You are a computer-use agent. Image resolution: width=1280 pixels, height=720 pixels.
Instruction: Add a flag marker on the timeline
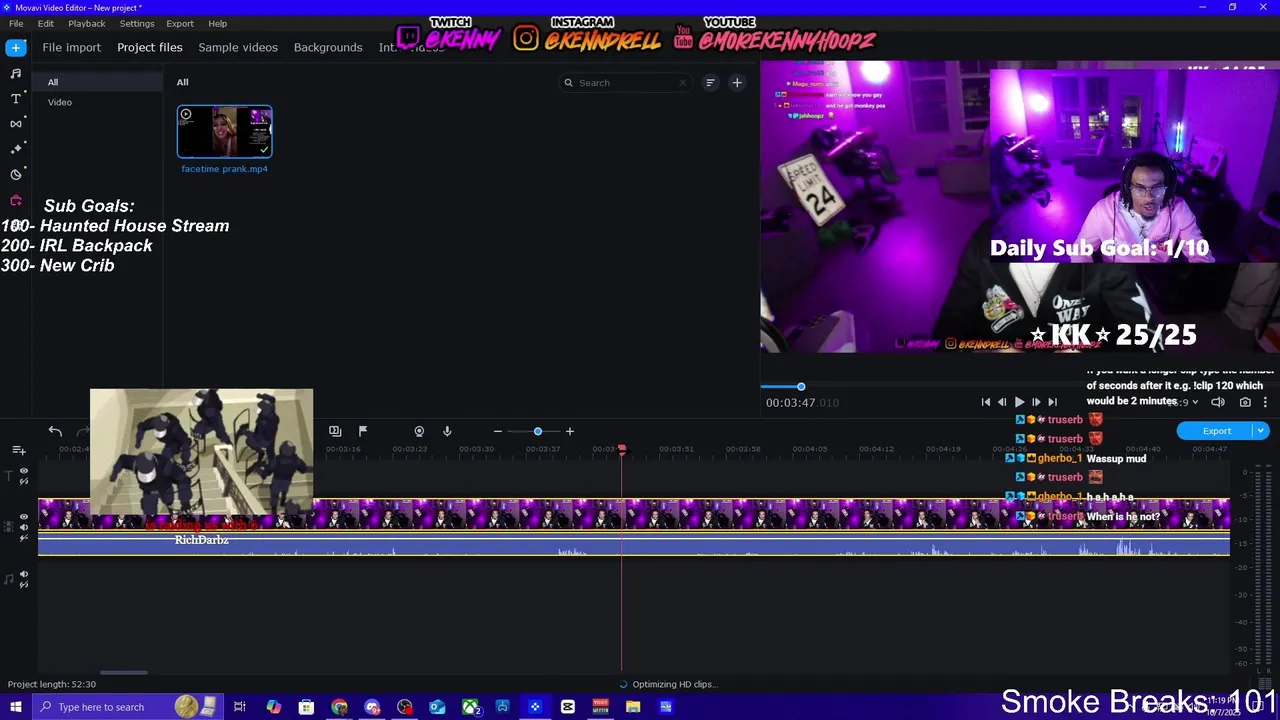coord(363,431)
